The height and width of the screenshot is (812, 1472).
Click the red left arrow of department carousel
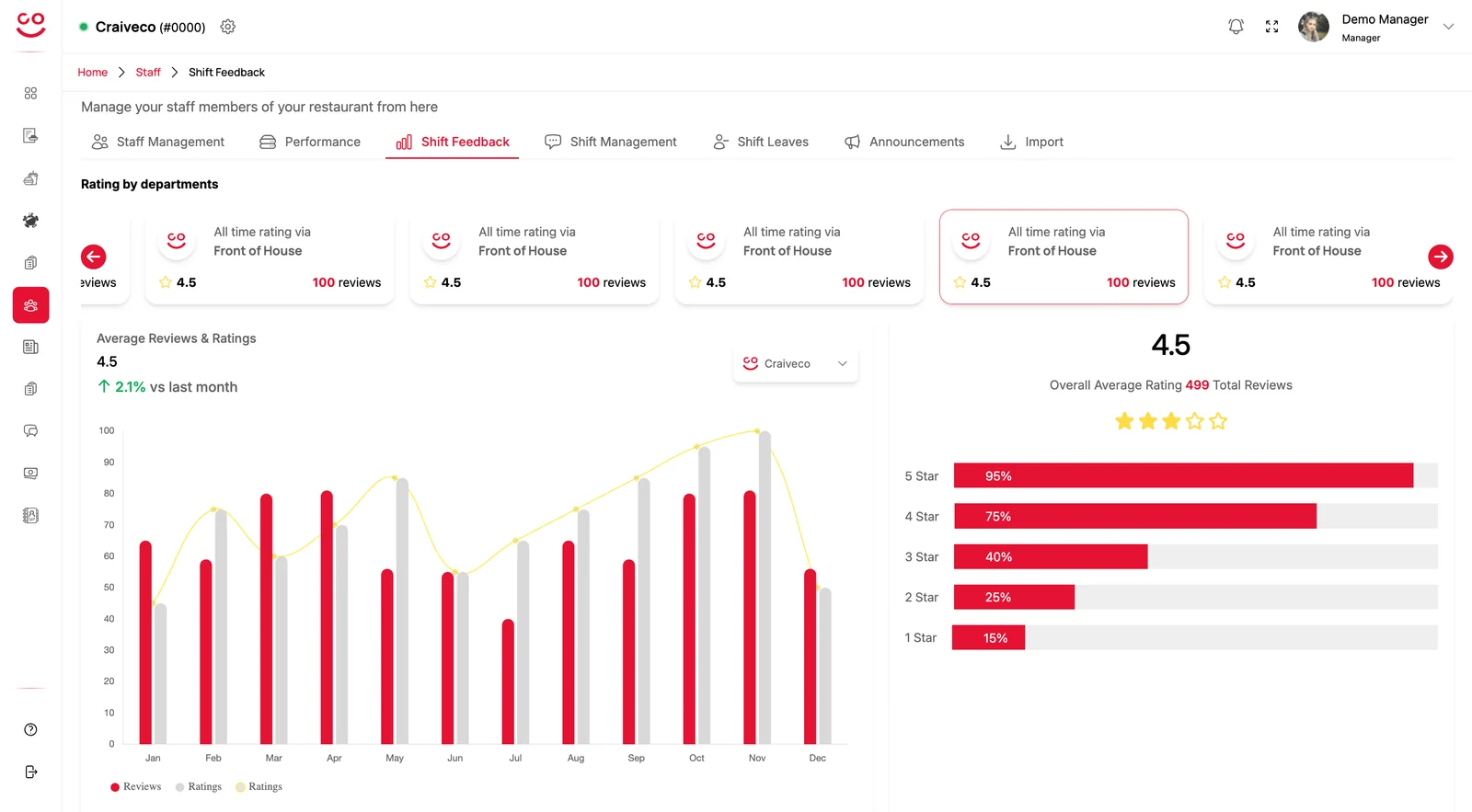click(94, 257)
